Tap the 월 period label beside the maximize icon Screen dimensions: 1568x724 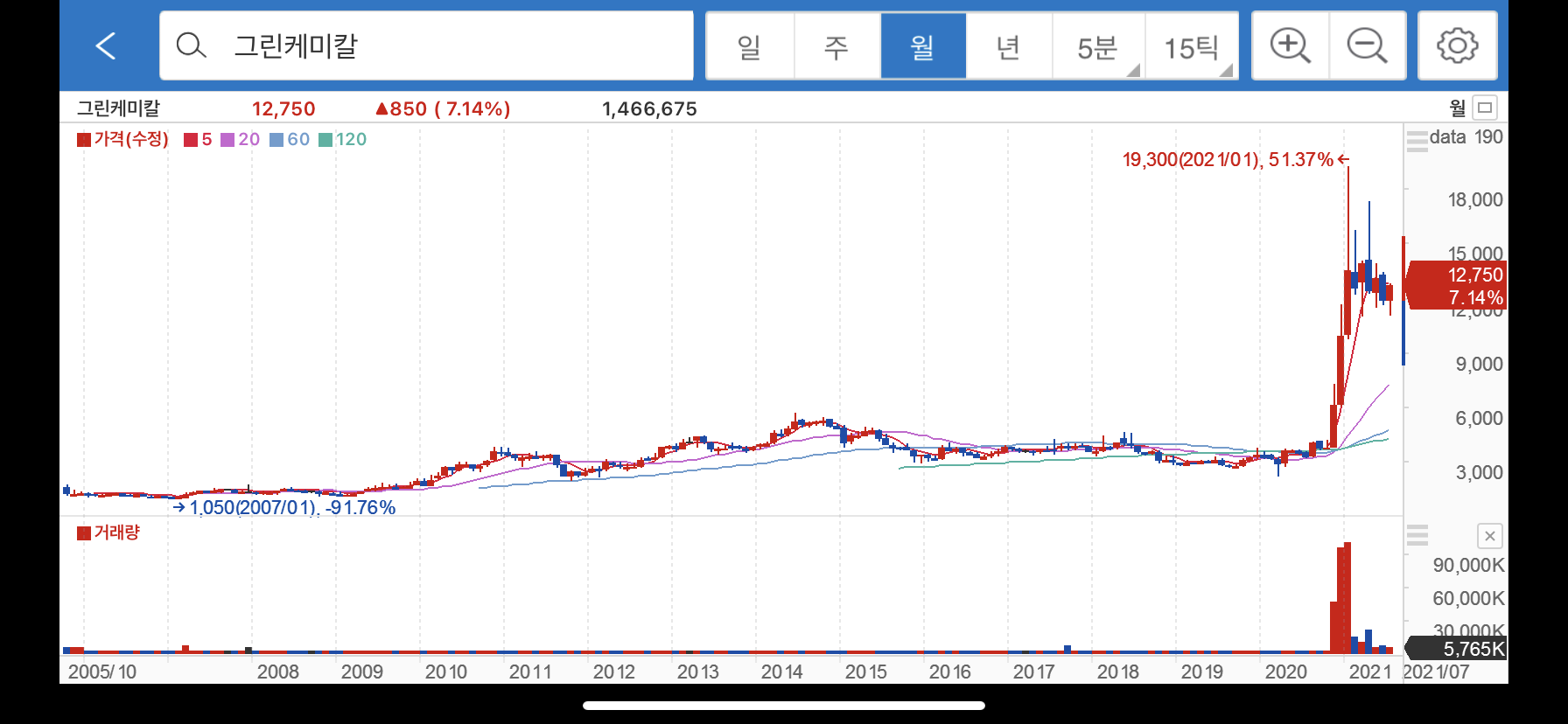[1457, 108]
